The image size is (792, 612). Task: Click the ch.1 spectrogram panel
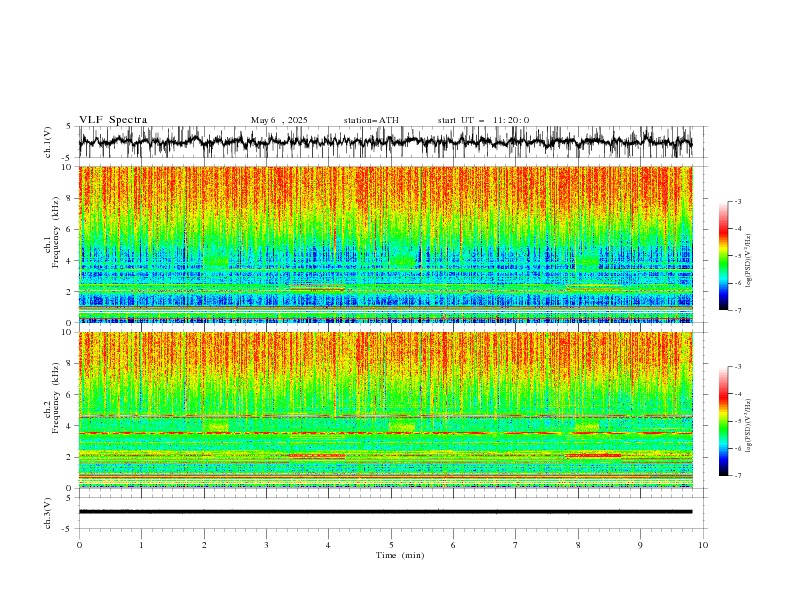coord(385,244)
